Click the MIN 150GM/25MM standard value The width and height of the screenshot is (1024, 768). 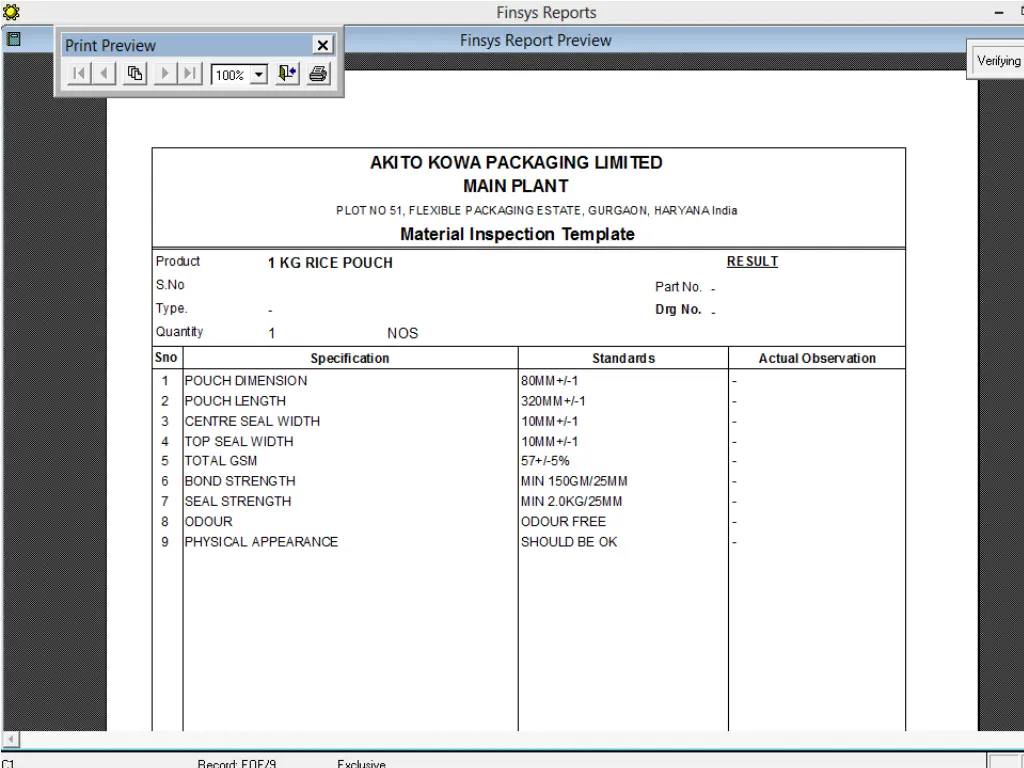tap(574, 481)
